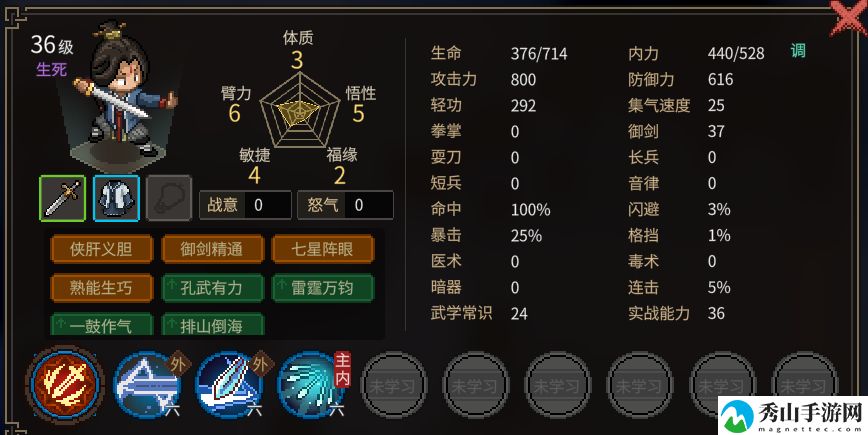Image resolution: width=868 pixels, height=435 pixels.
Task: Click the 熟能生巧 trait tag
Action: pos(101,288)
